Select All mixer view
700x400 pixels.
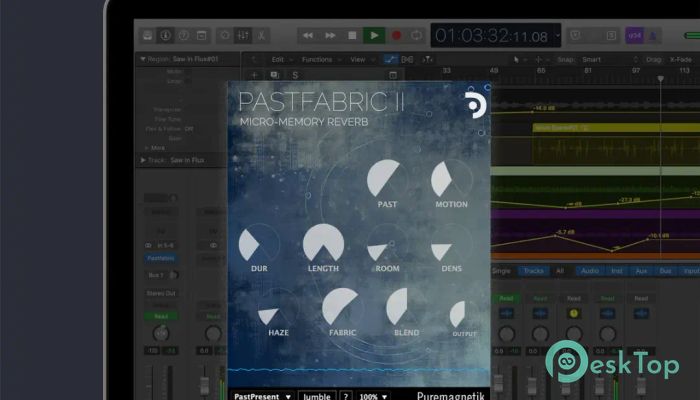pos(560,271)
